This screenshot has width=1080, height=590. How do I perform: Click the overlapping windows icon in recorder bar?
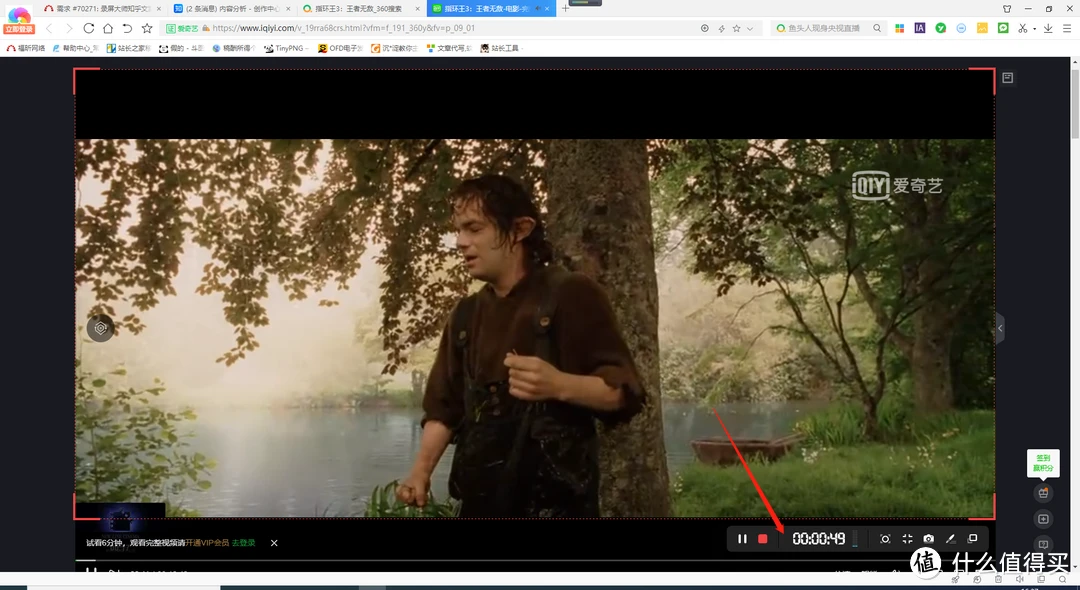(x=973, y=539)
